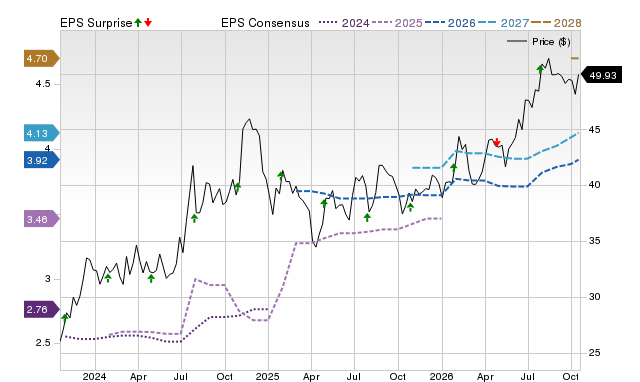Click the green surprise arrow for August 2025
640x382 pixels.
coord(367,218)
